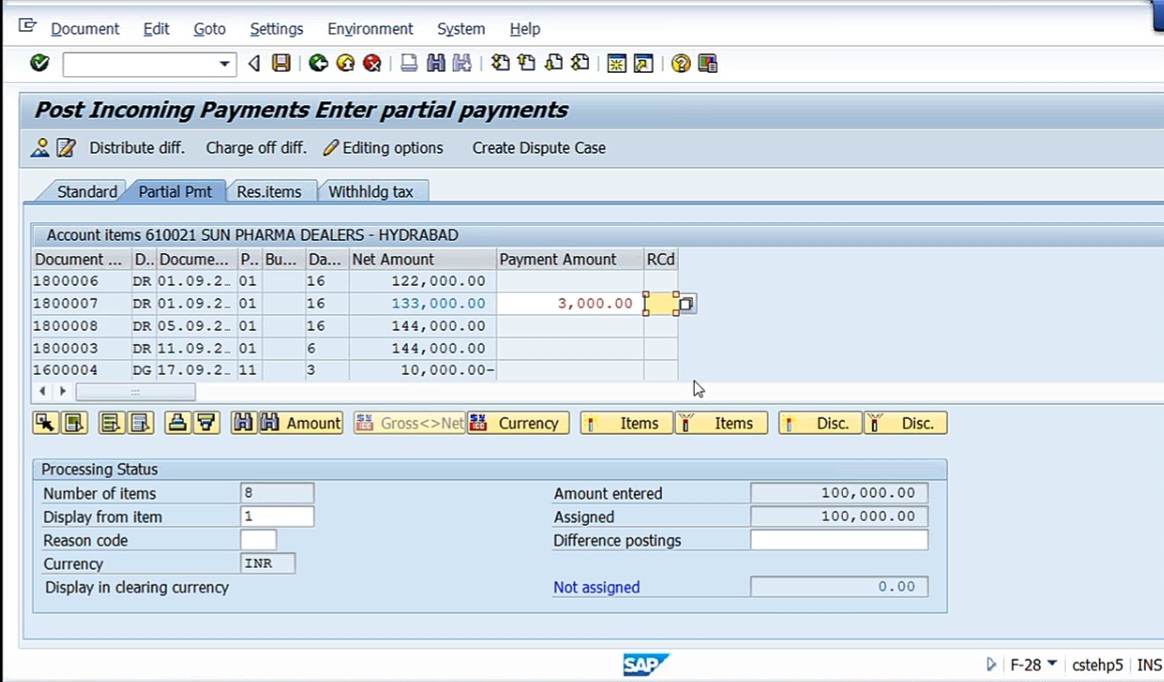
Task: Click the Gross<>Net button
Action: (410, 423)
